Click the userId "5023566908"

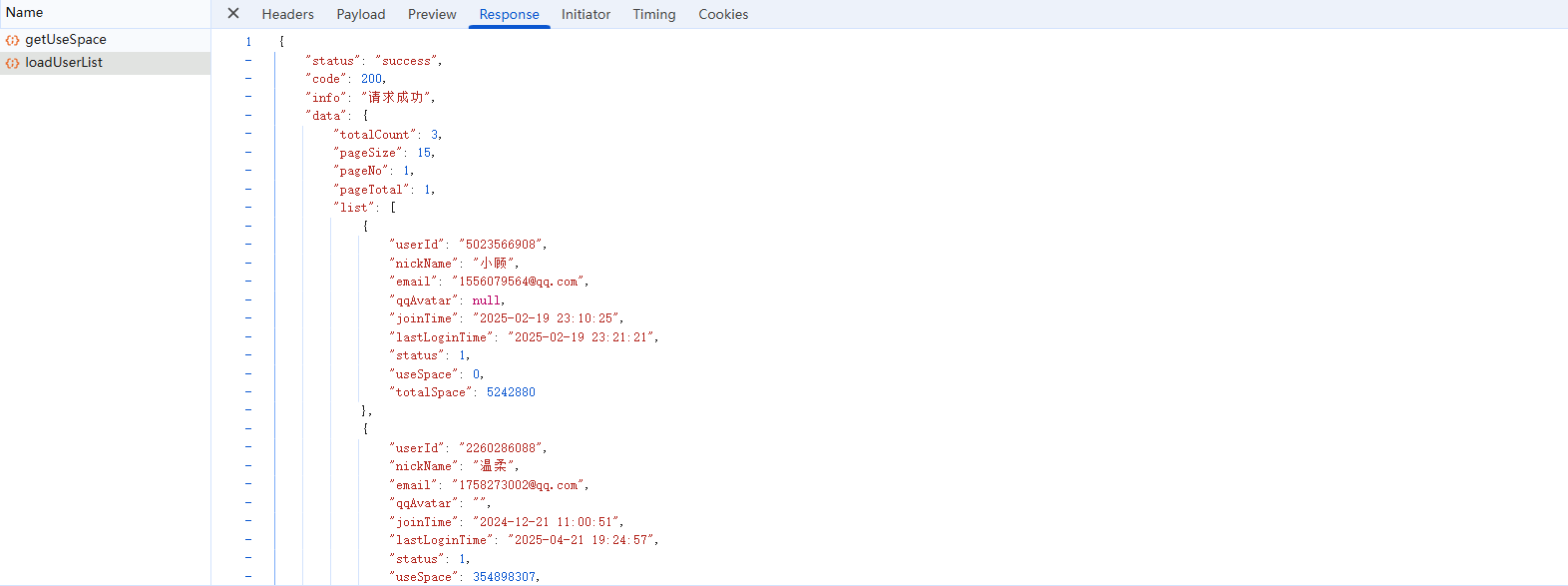[x=502, y=245]
